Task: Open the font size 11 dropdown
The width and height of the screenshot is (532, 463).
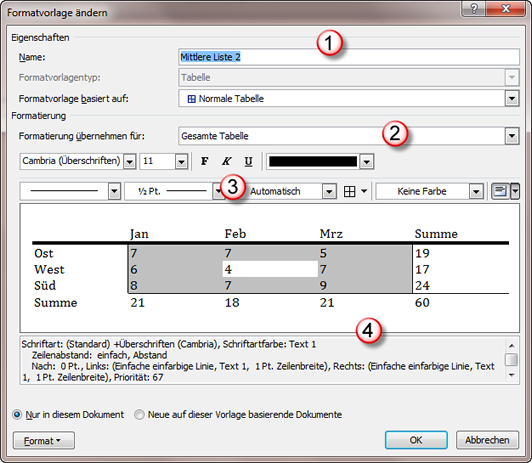Action: 182,161
